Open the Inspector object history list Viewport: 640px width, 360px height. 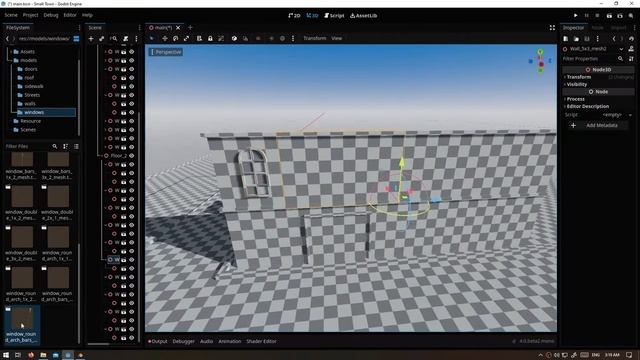(631, 39)
